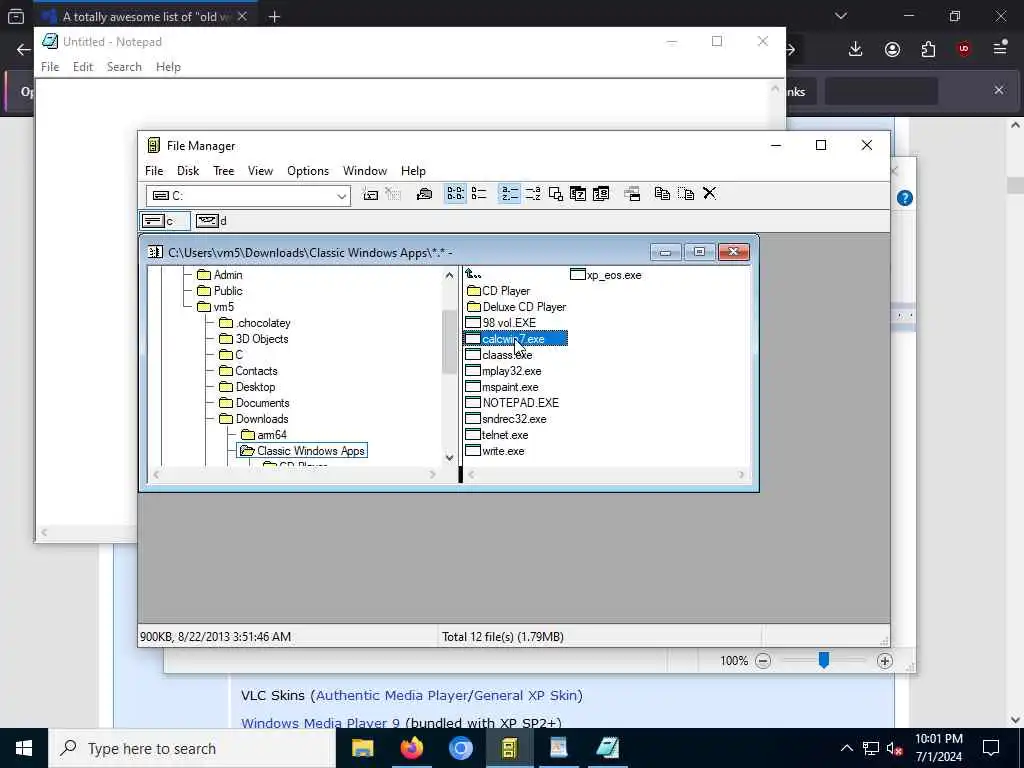Select the CD Player folder in file list

click(x=498, y=291)
